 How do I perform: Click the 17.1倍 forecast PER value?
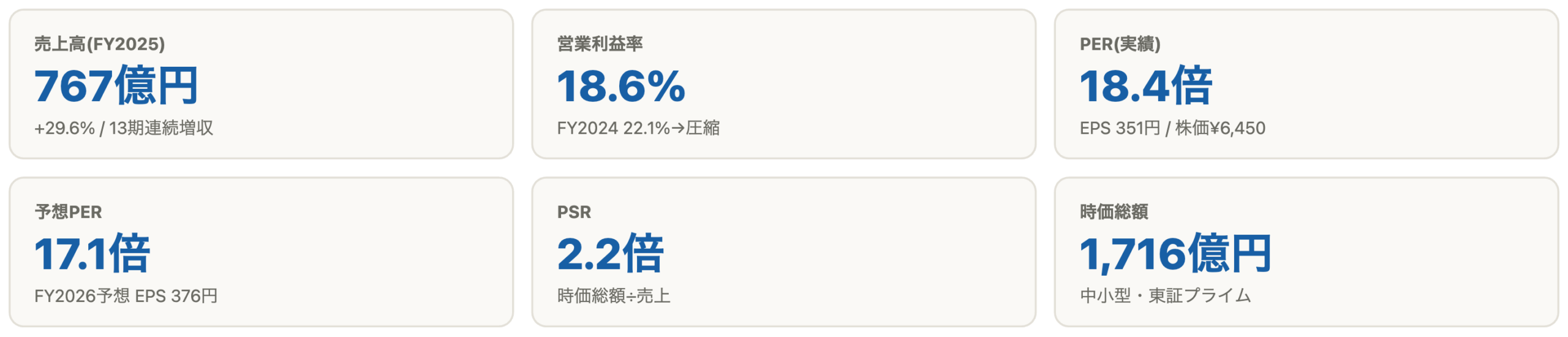(x=92, y=254)
